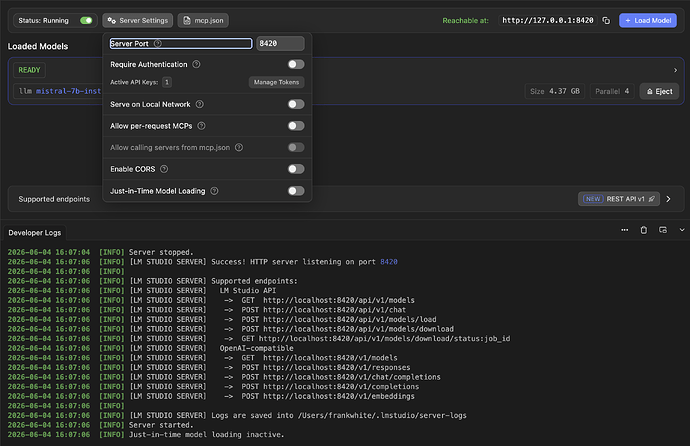Viewport: 690px width, 446px height.
Task: Show help for Require Authentication
Action: pos(196,64)
